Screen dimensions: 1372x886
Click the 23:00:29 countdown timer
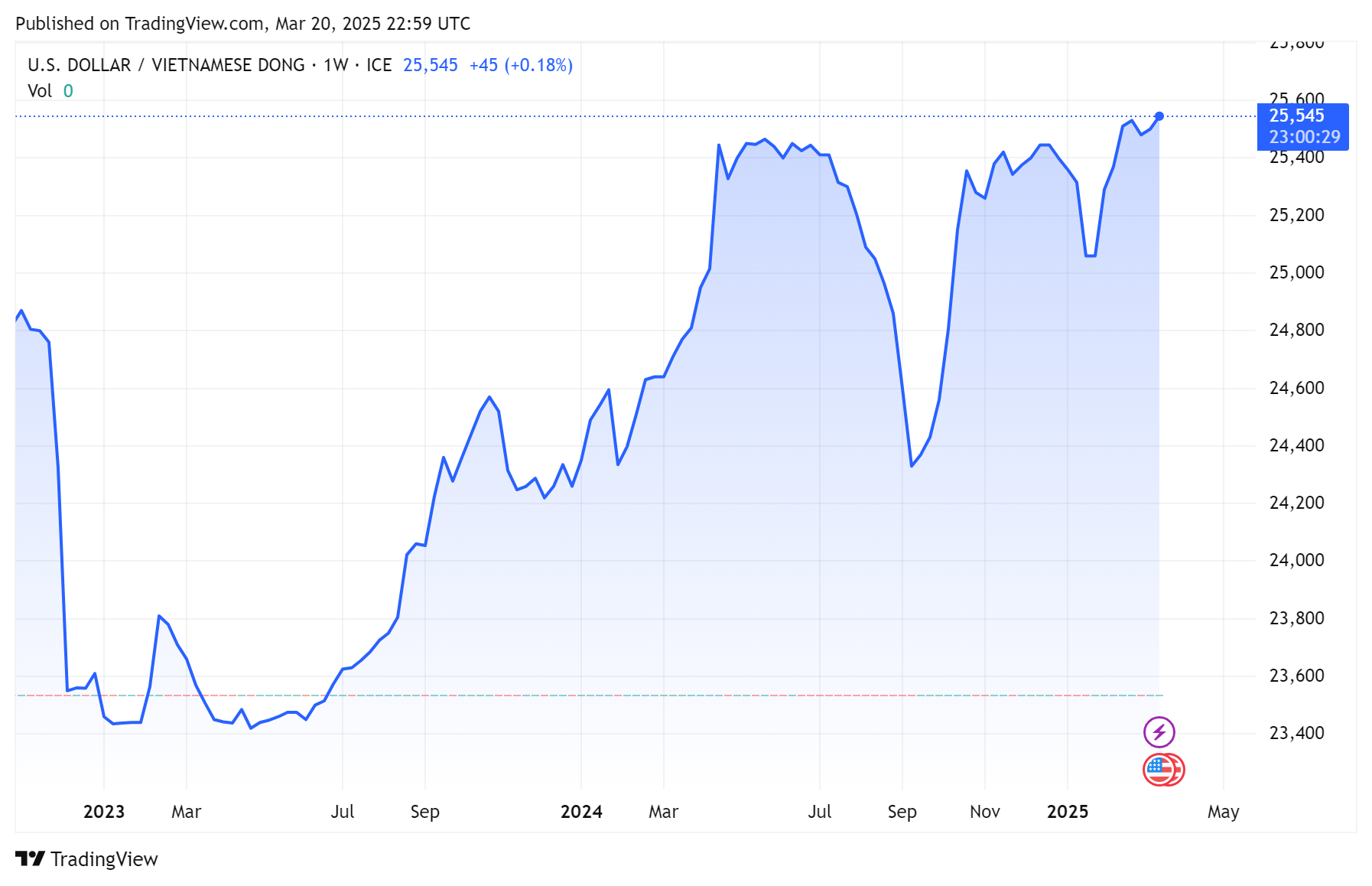1304,137
